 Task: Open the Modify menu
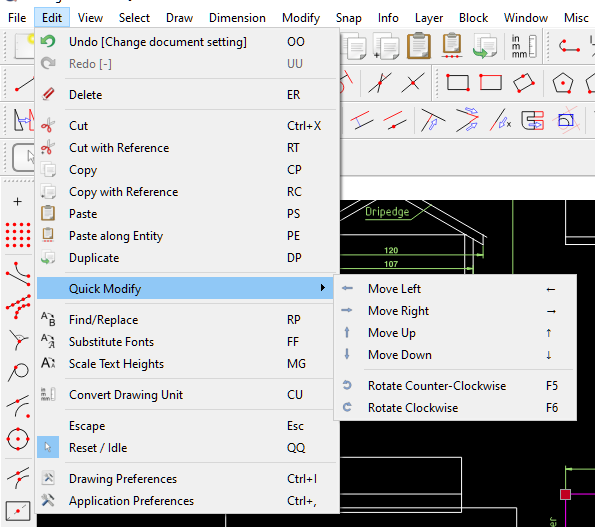point(301,18)
